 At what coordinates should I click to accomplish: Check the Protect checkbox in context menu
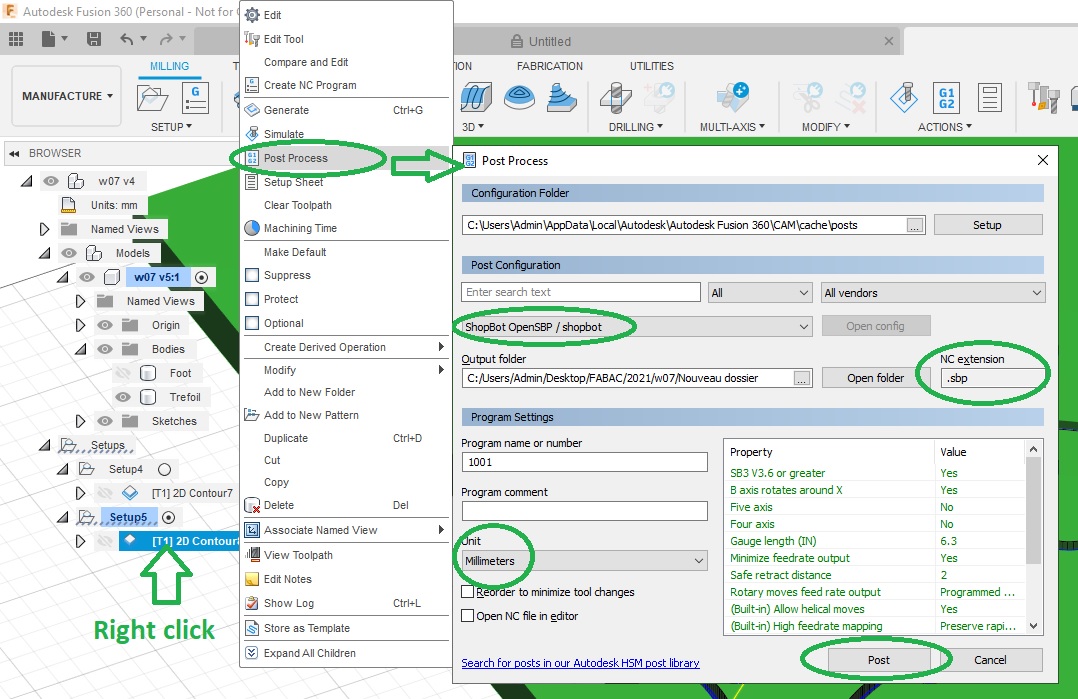[x=252, y=299]
